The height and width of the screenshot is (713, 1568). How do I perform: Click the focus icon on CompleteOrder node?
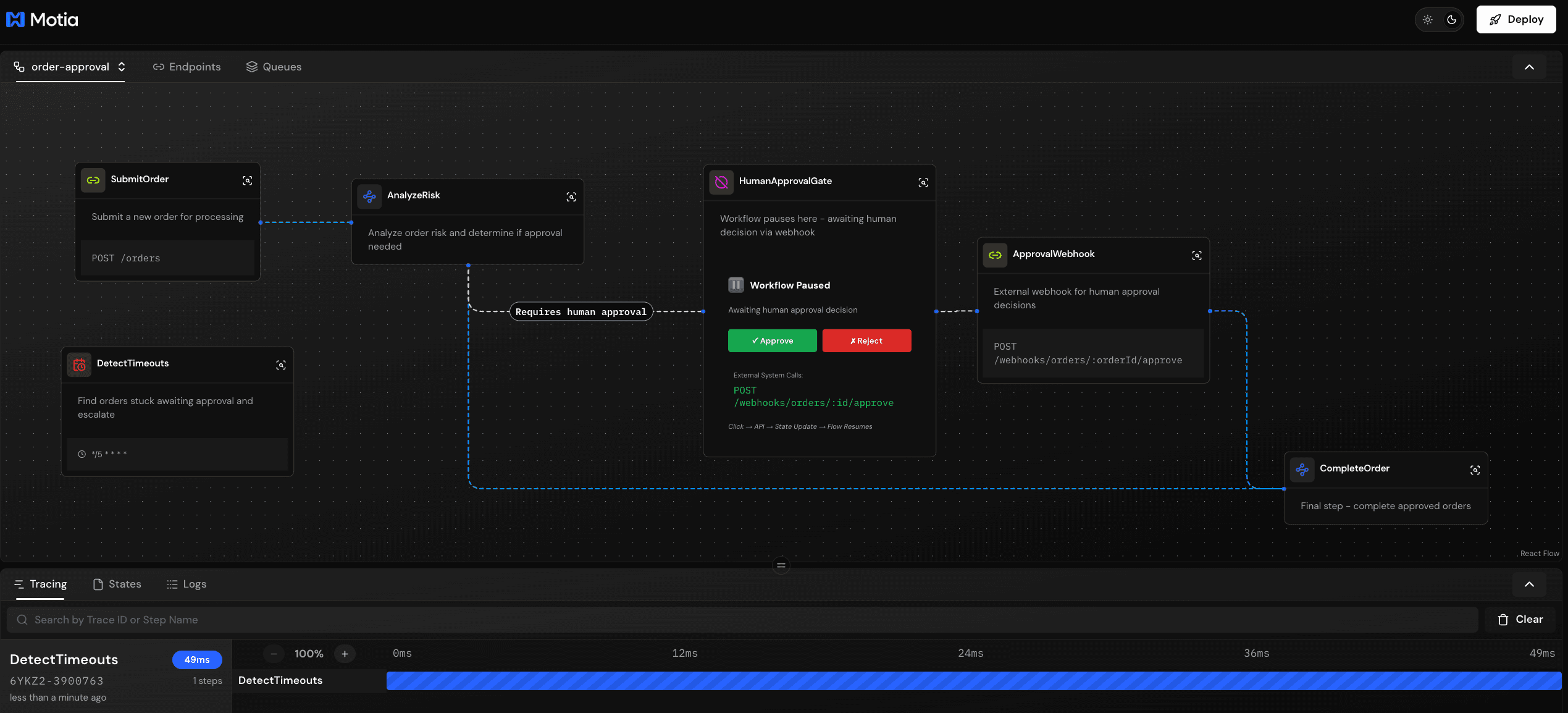point(1475,470)
